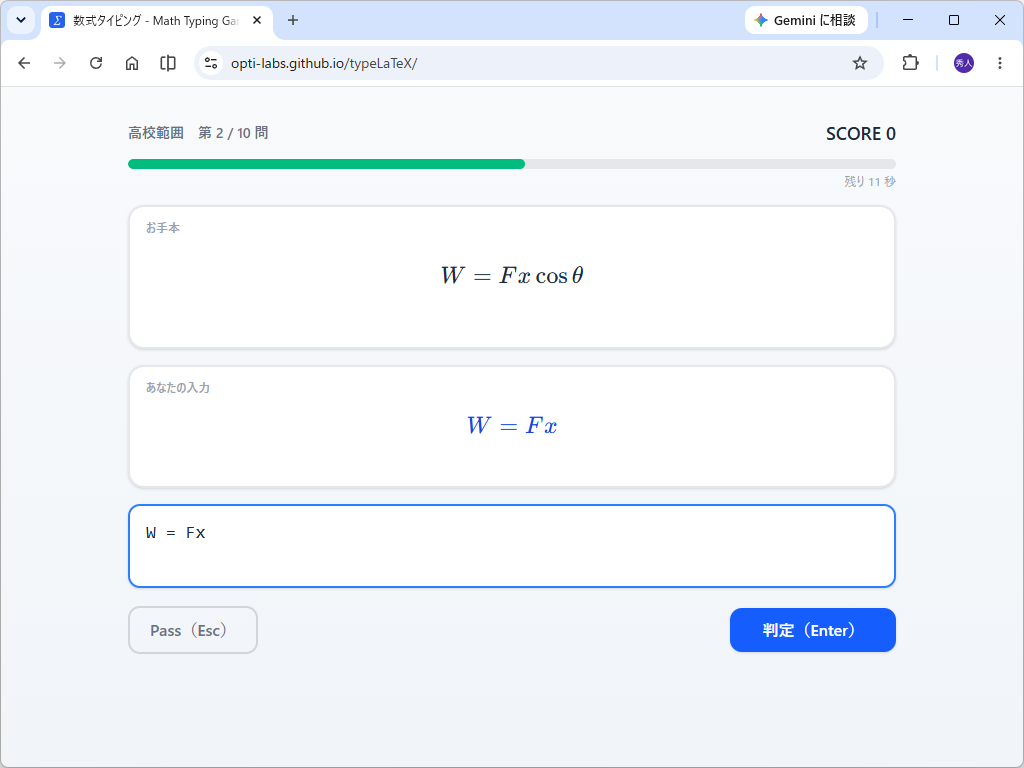Viewport: 1024px width, 768px height.
Task: Go back using browser back arrow
Action: tap(24, 63)
